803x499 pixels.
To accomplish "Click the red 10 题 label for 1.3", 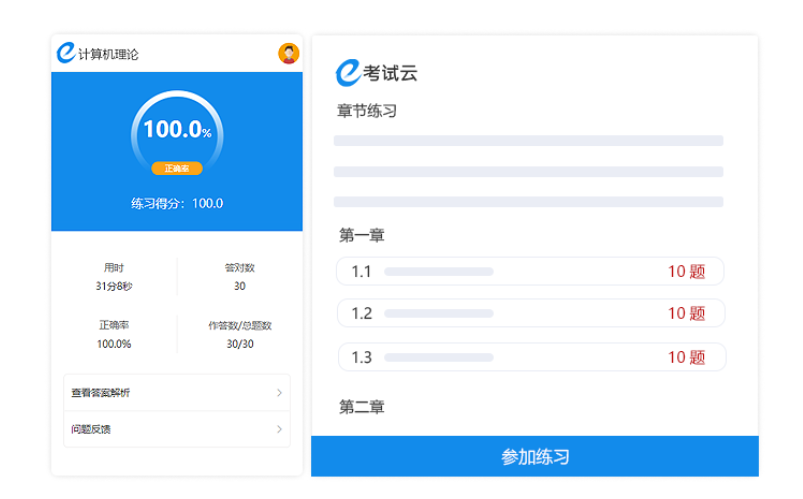I will pos(686,357).
